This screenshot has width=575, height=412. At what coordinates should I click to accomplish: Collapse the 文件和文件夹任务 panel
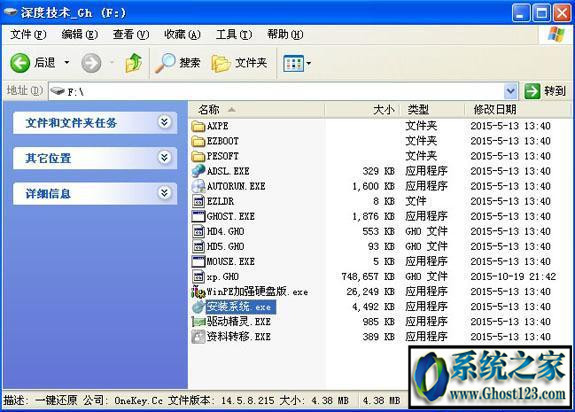[165, 122]
